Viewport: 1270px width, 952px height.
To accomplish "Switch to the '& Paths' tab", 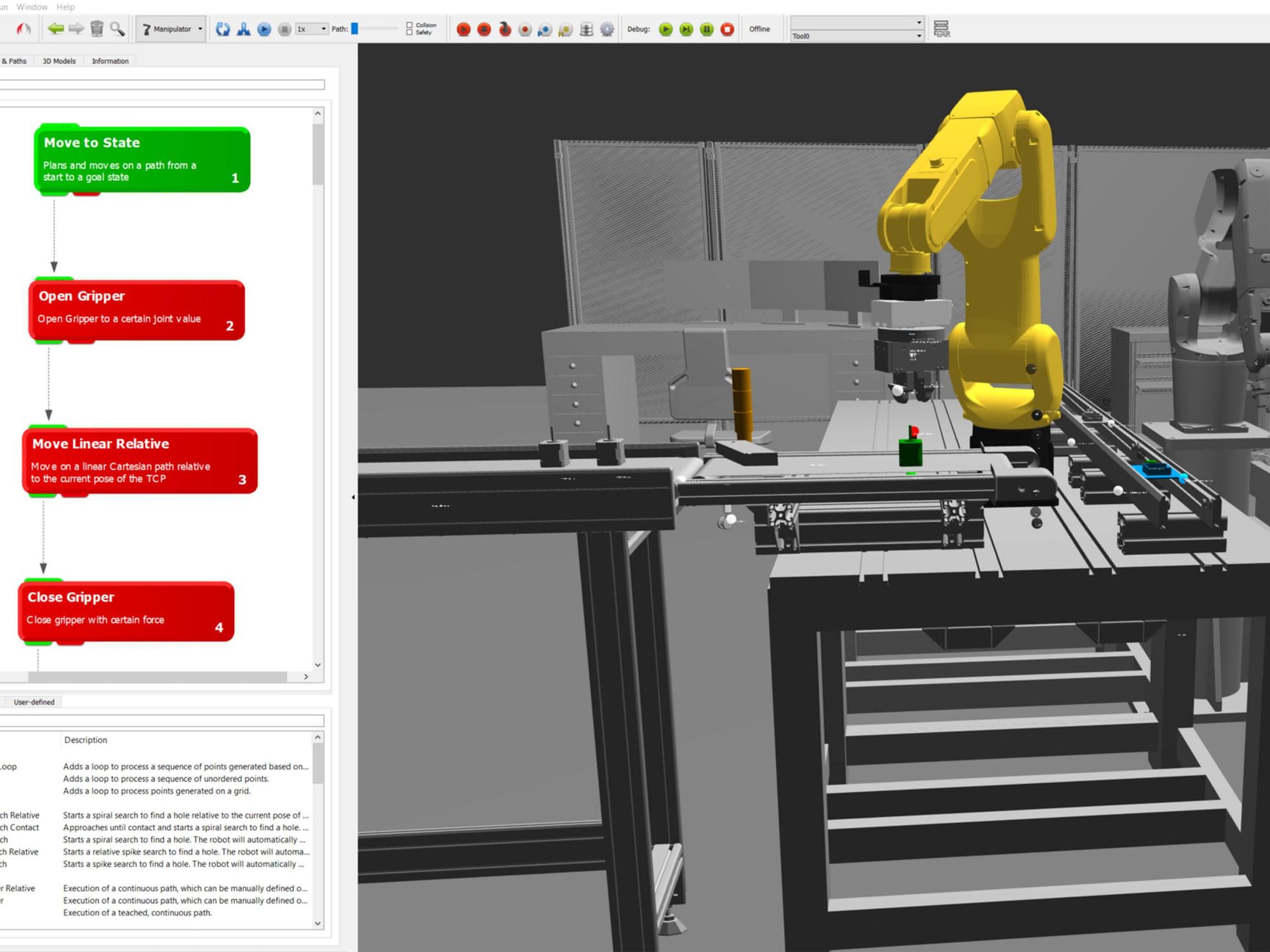I will [15, 61].
